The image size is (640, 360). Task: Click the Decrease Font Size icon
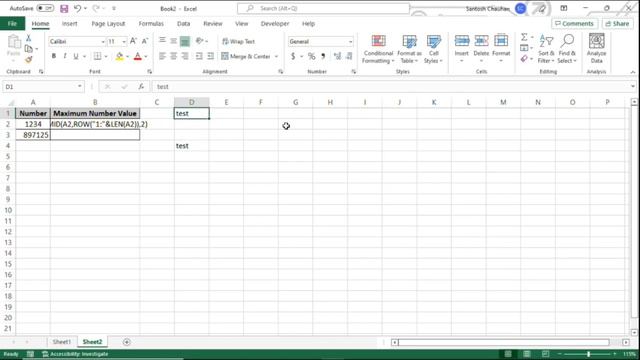click(144, 41)
